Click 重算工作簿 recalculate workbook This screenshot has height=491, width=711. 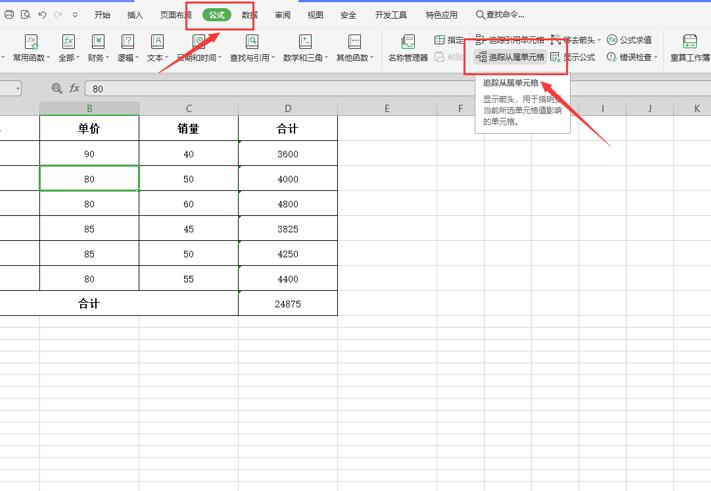pyautogui.click(x=690, y=48)
